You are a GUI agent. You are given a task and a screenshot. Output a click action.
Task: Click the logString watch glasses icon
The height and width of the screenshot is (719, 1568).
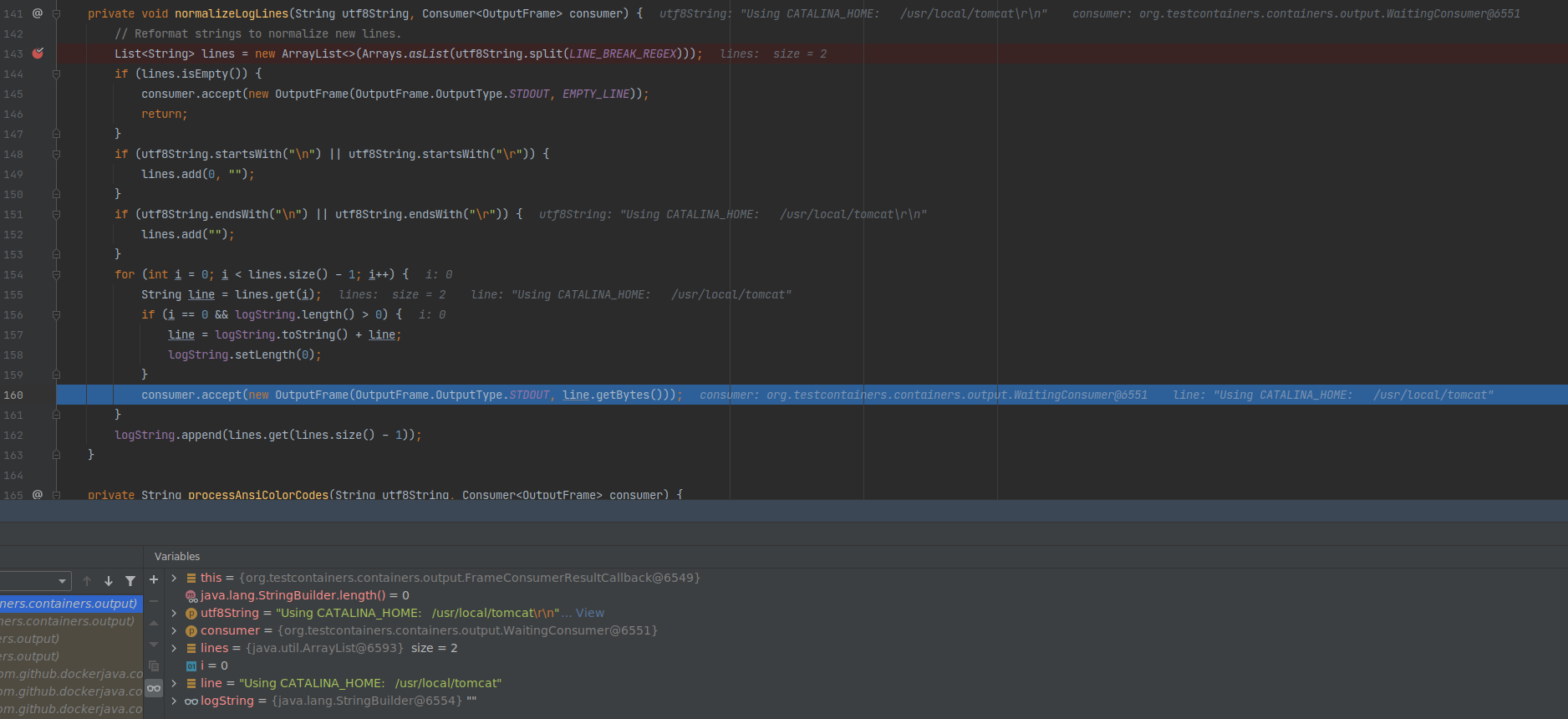pos(191,701)
